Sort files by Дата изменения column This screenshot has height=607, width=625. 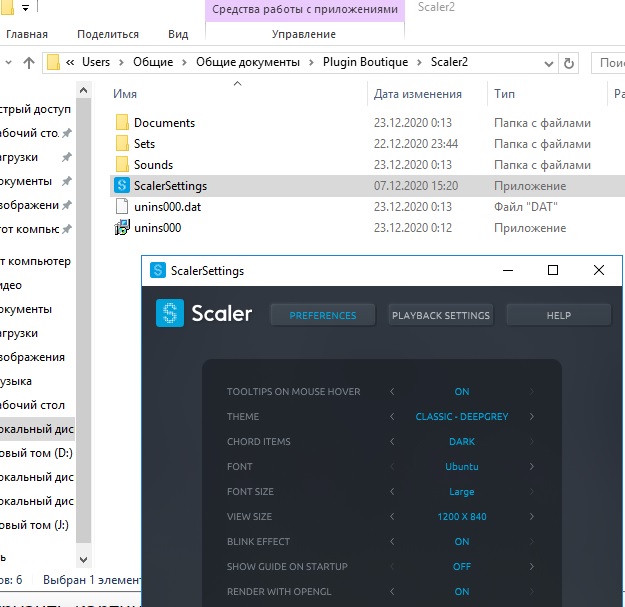point(418,94)
